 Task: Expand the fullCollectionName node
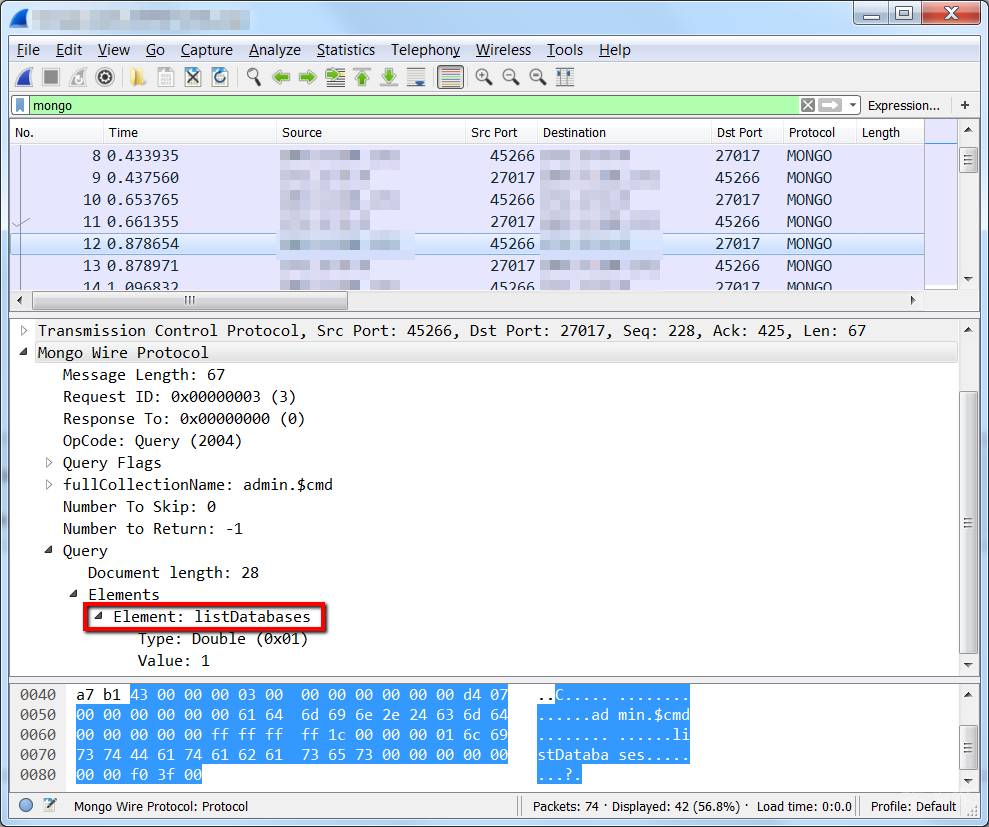point(49,484)
